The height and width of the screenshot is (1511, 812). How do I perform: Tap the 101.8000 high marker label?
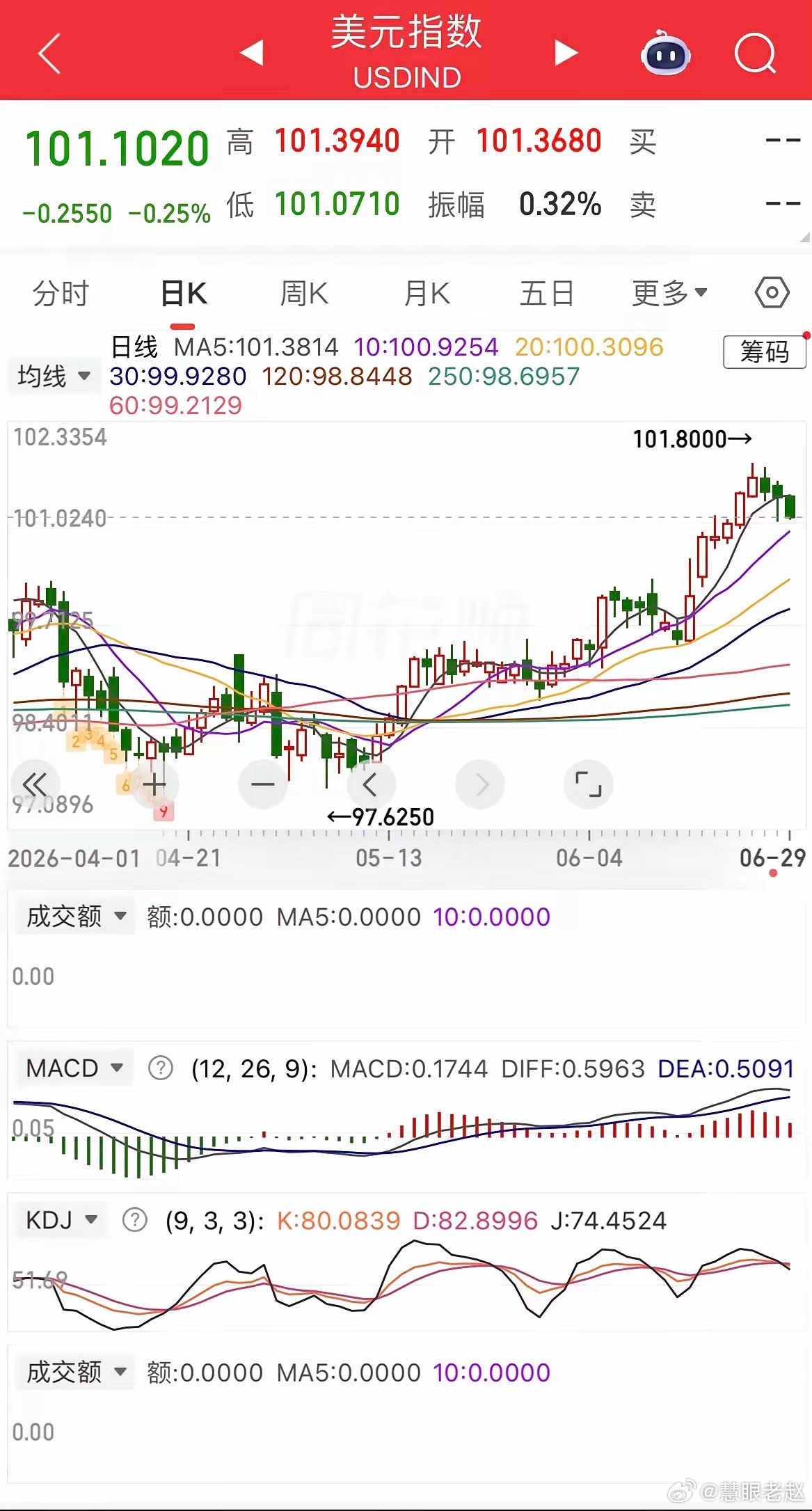(692, 439)
